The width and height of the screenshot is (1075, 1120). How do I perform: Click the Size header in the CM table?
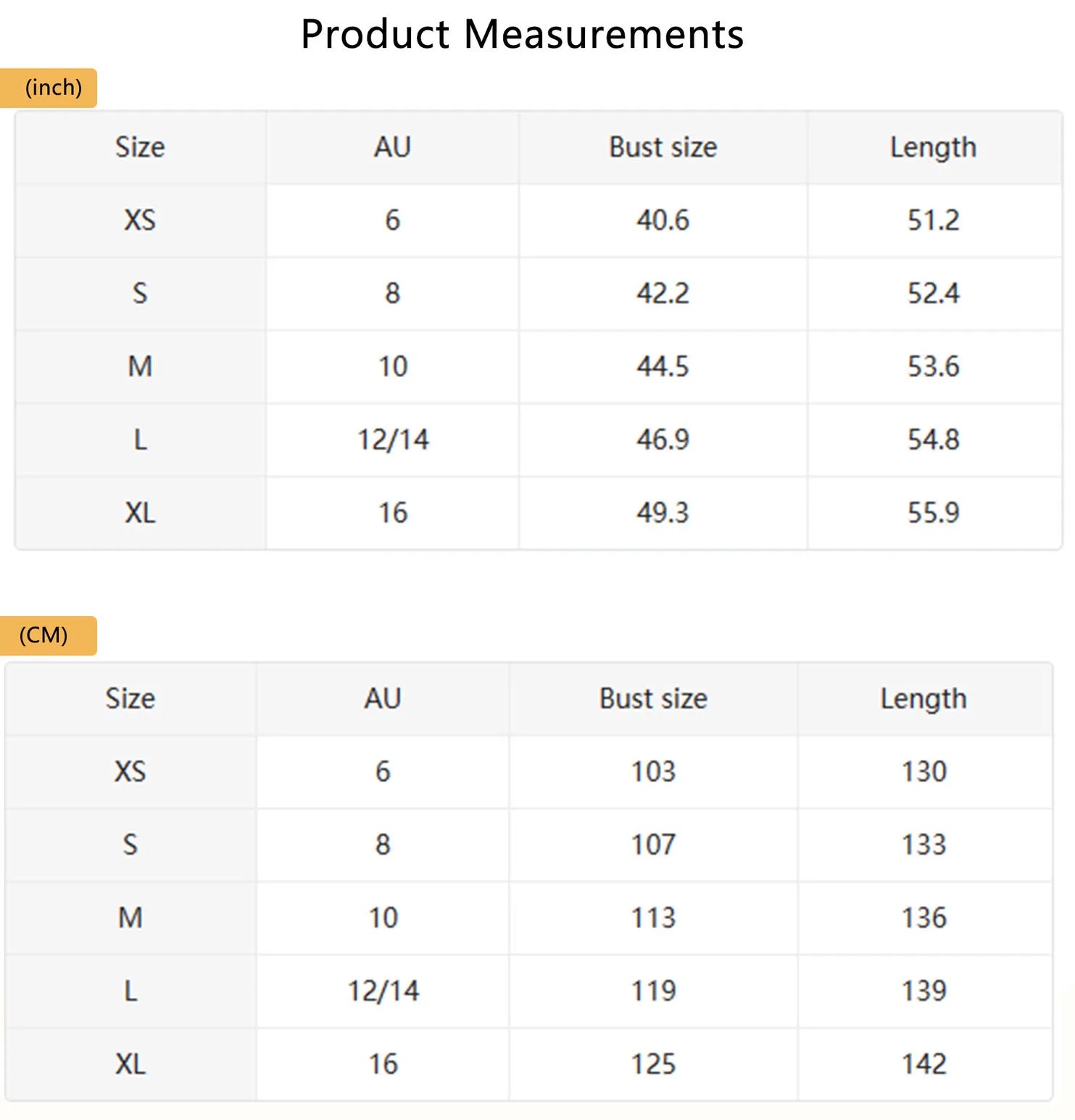point(130,698)
